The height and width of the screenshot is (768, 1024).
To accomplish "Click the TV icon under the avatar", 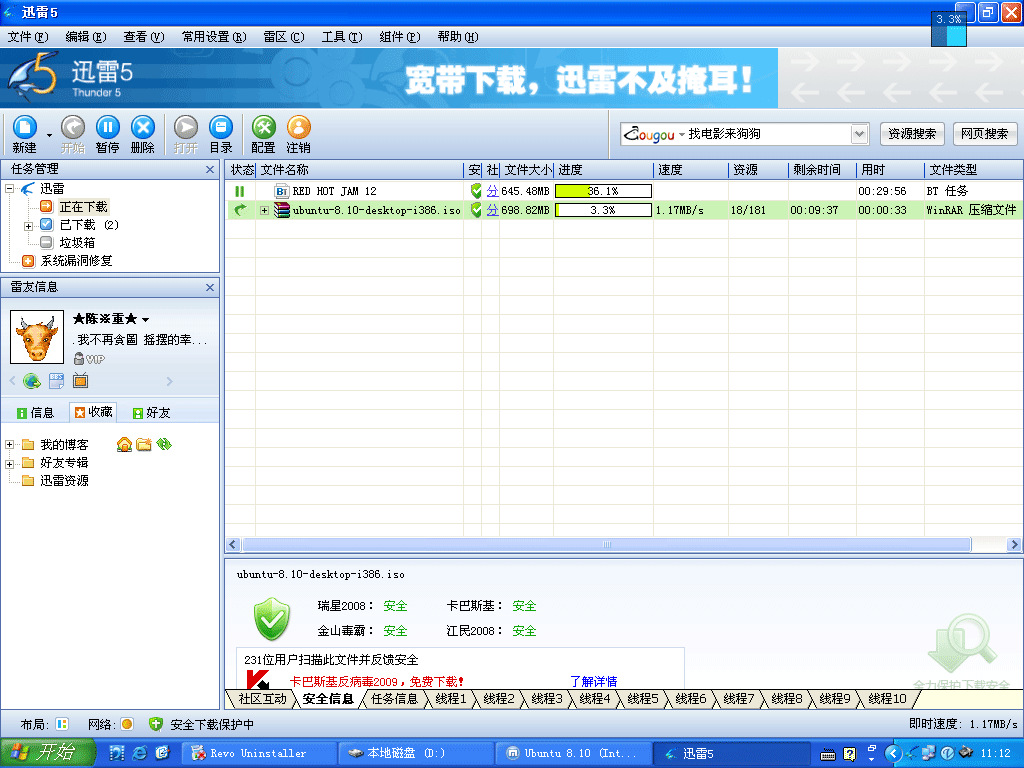I will (80, 380).
